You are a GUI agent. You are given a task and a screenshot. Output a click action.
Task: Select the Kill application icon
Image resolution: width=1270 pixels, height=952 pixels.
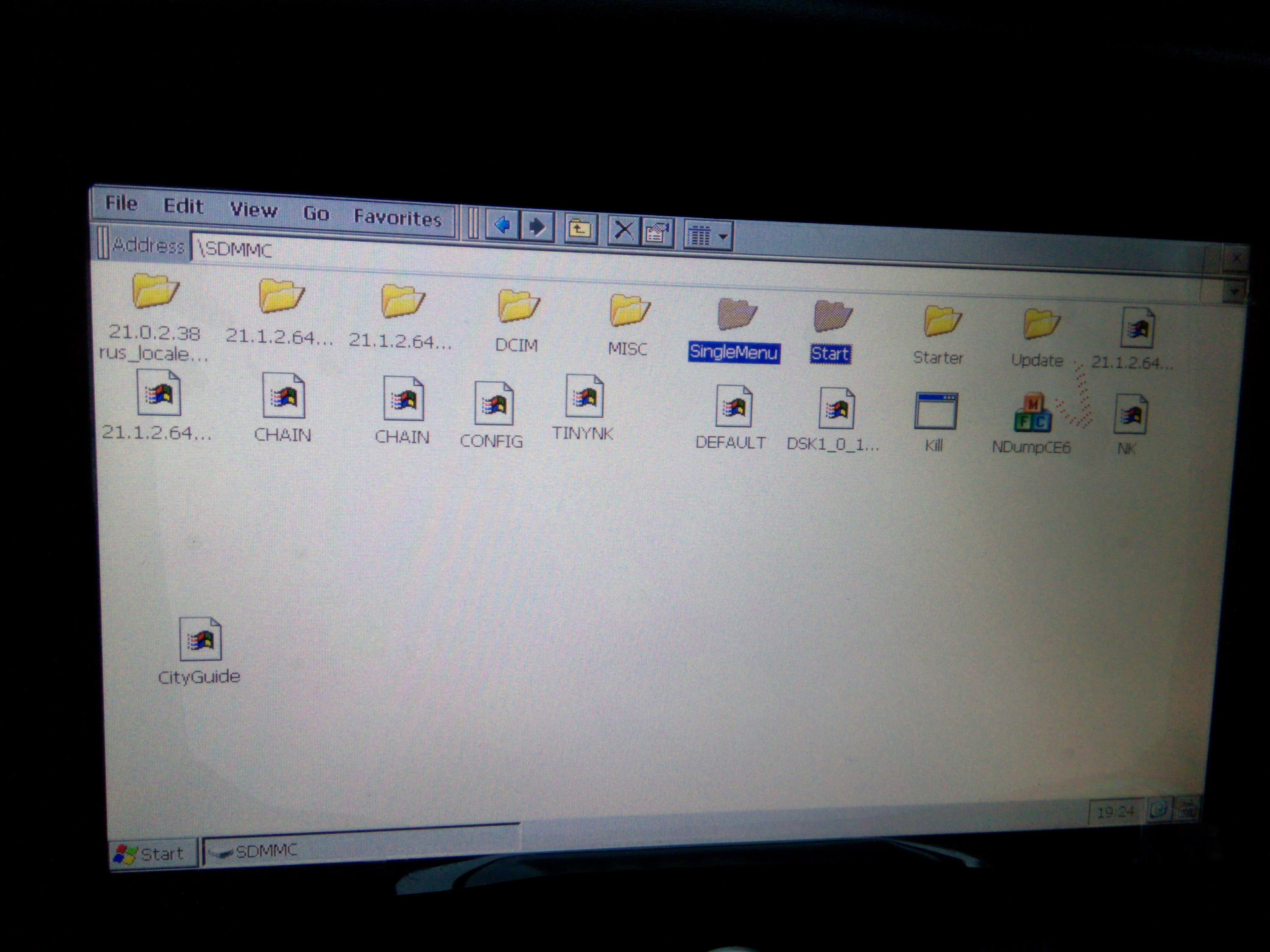(935, 412)
